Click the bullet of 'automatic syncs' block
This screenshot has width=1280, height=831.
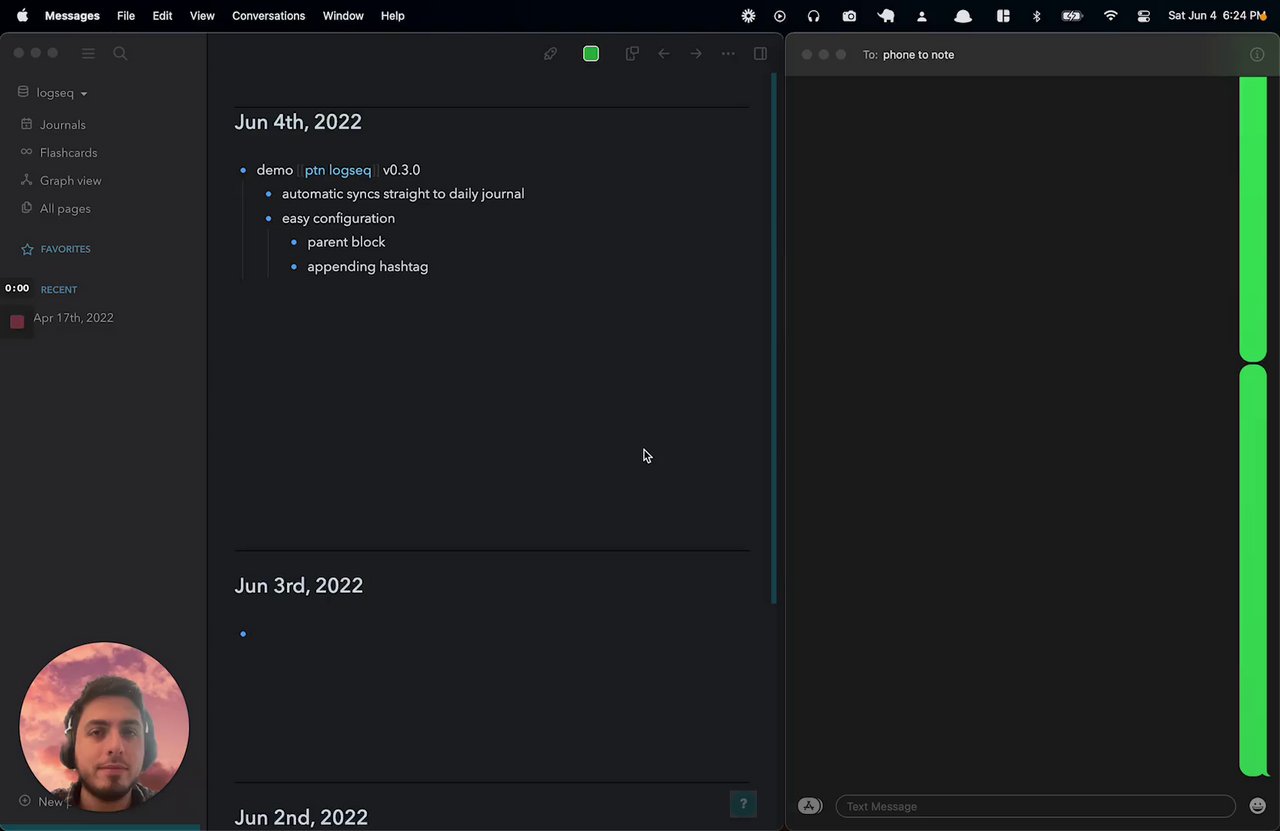pos(268,194)
